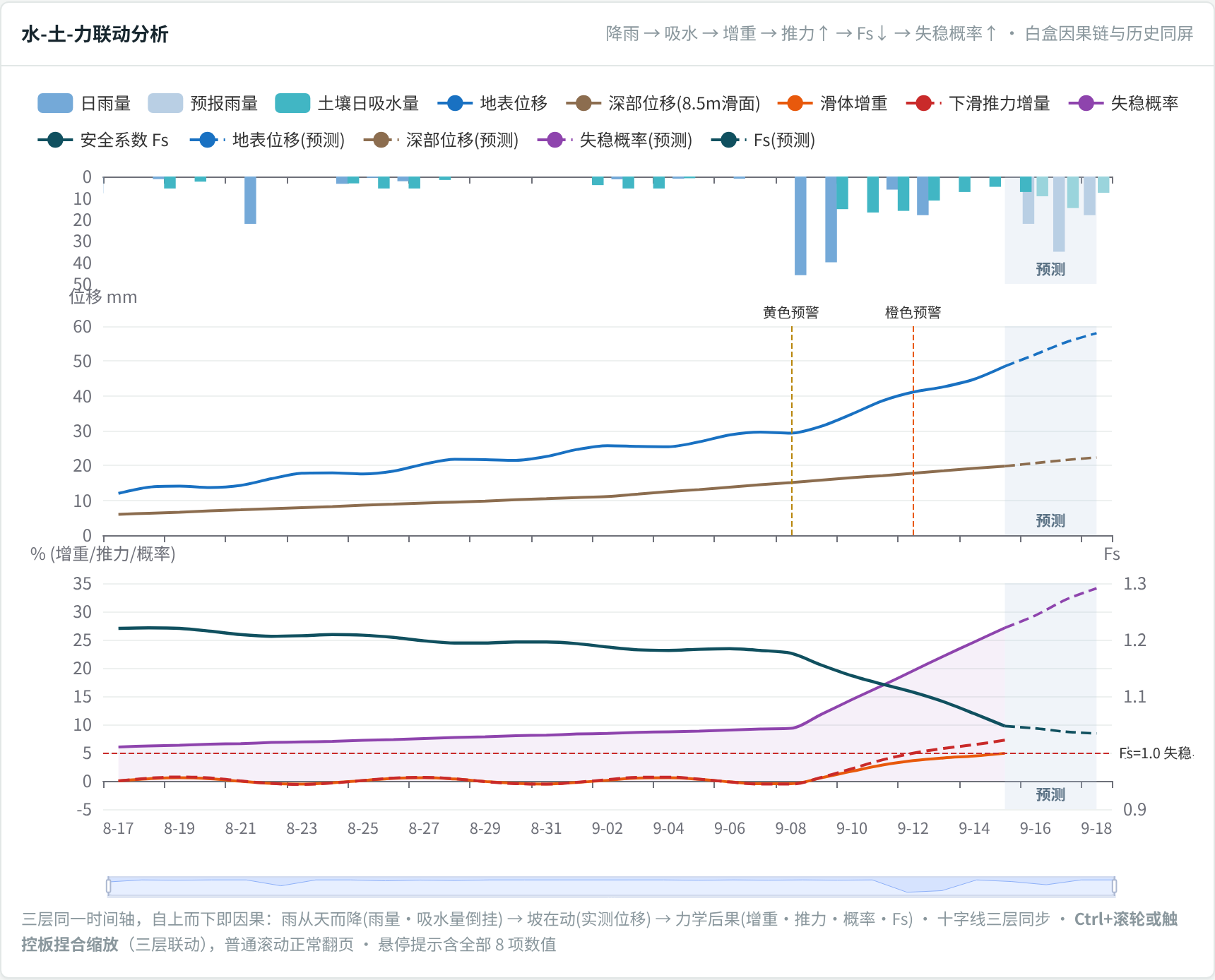The width and height of the screenshot is (1215, 980).
Task: Toggle the 日雨量 legend series
Action: pyautogui.click(x=84, y=103)
